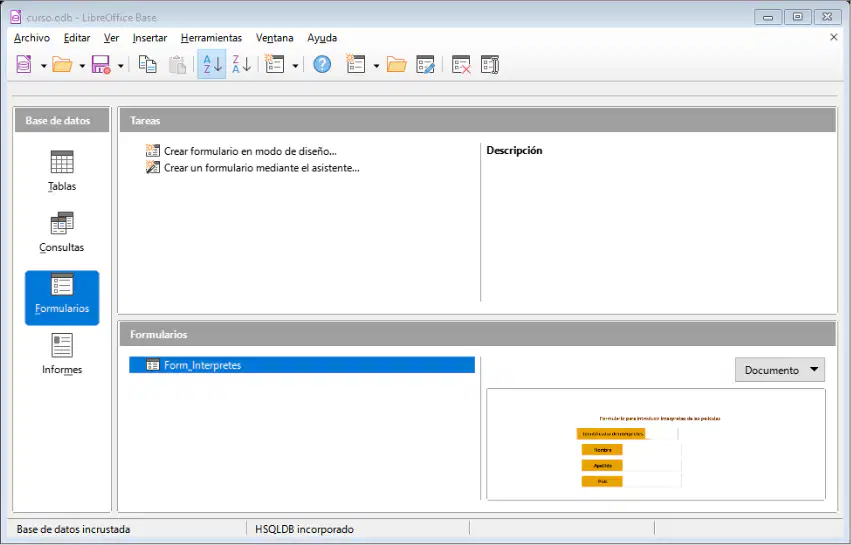Click the Save database icon
This screenshot has height=545, width=851.
tap(101, 65)
